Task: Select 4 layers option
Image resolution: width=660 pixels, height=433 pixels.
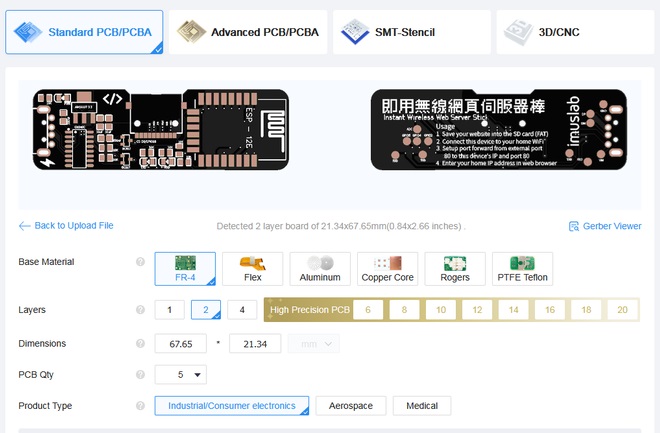Action: (241, 310)
